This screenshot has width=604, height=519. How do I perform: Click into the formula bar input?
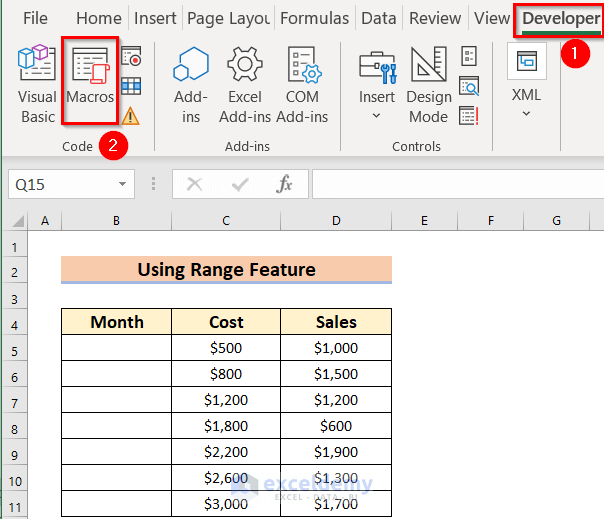click(x=458, y=184)
